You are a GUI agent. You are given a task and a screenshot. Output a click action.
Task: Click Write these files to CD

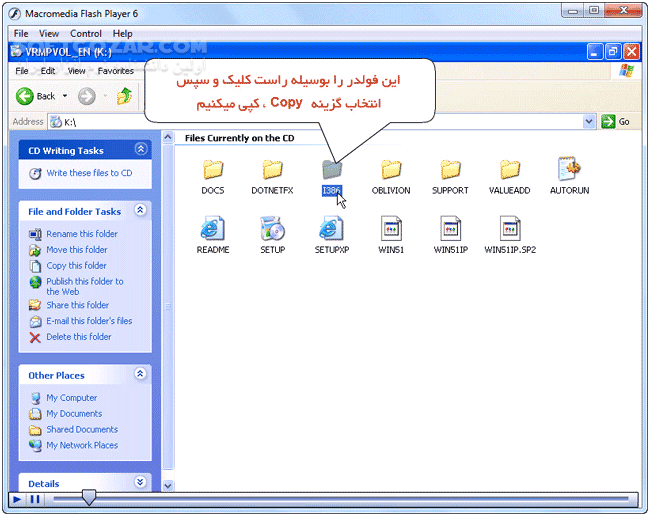point(89,173)
